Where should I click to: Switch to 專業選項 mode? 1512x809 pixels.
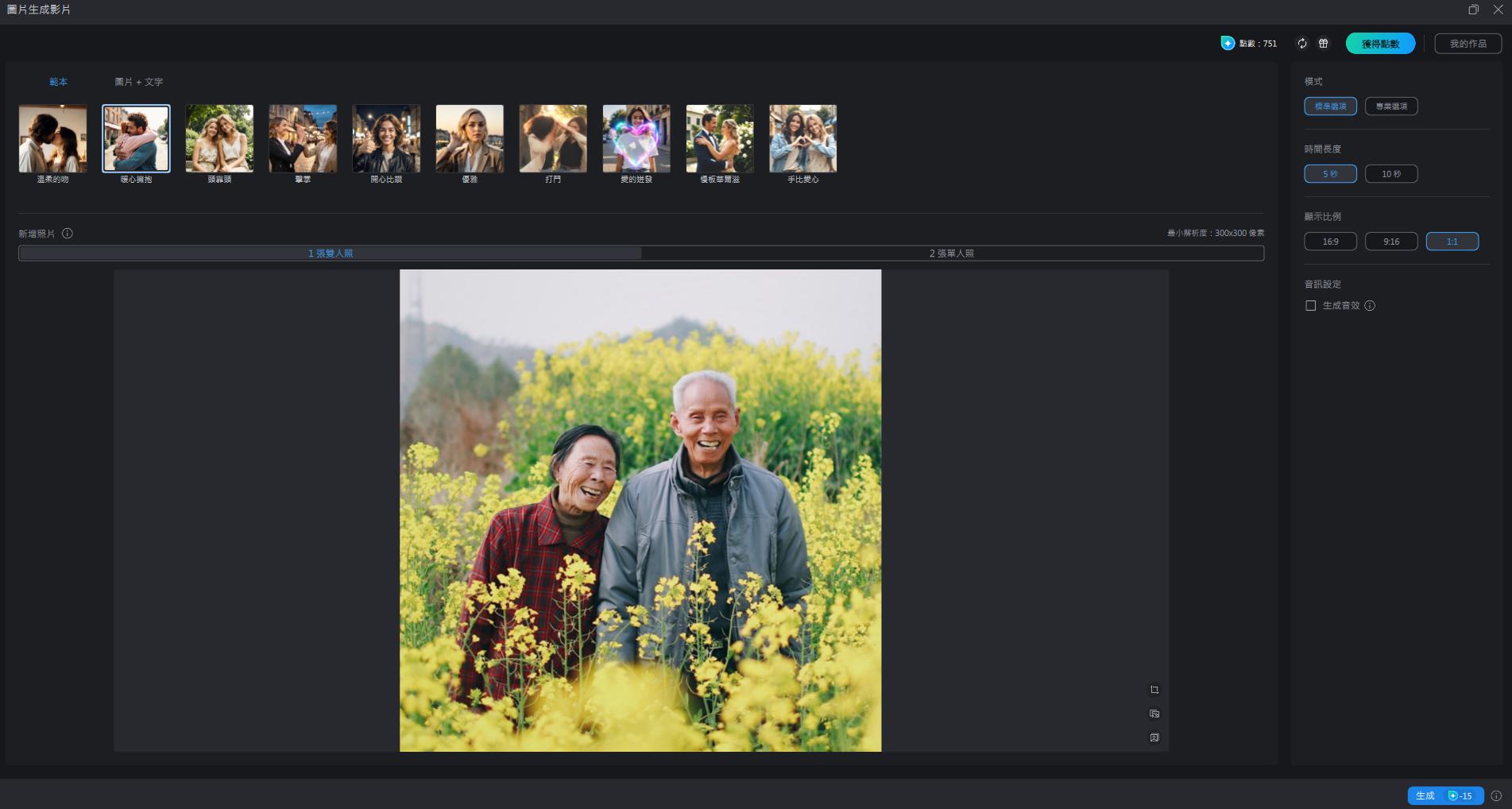click(x=1391, y=106)
